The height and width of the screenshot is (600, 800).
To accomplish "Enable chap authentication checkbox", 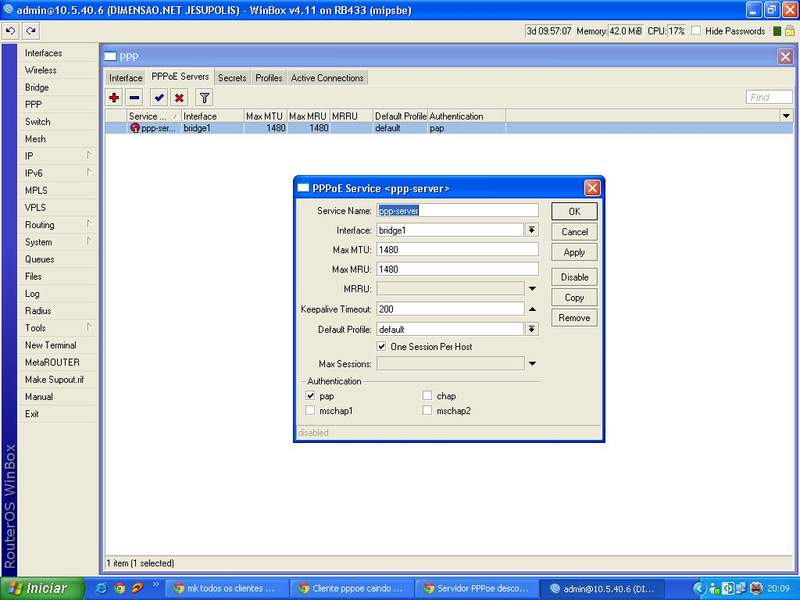I will click(428, 395).
